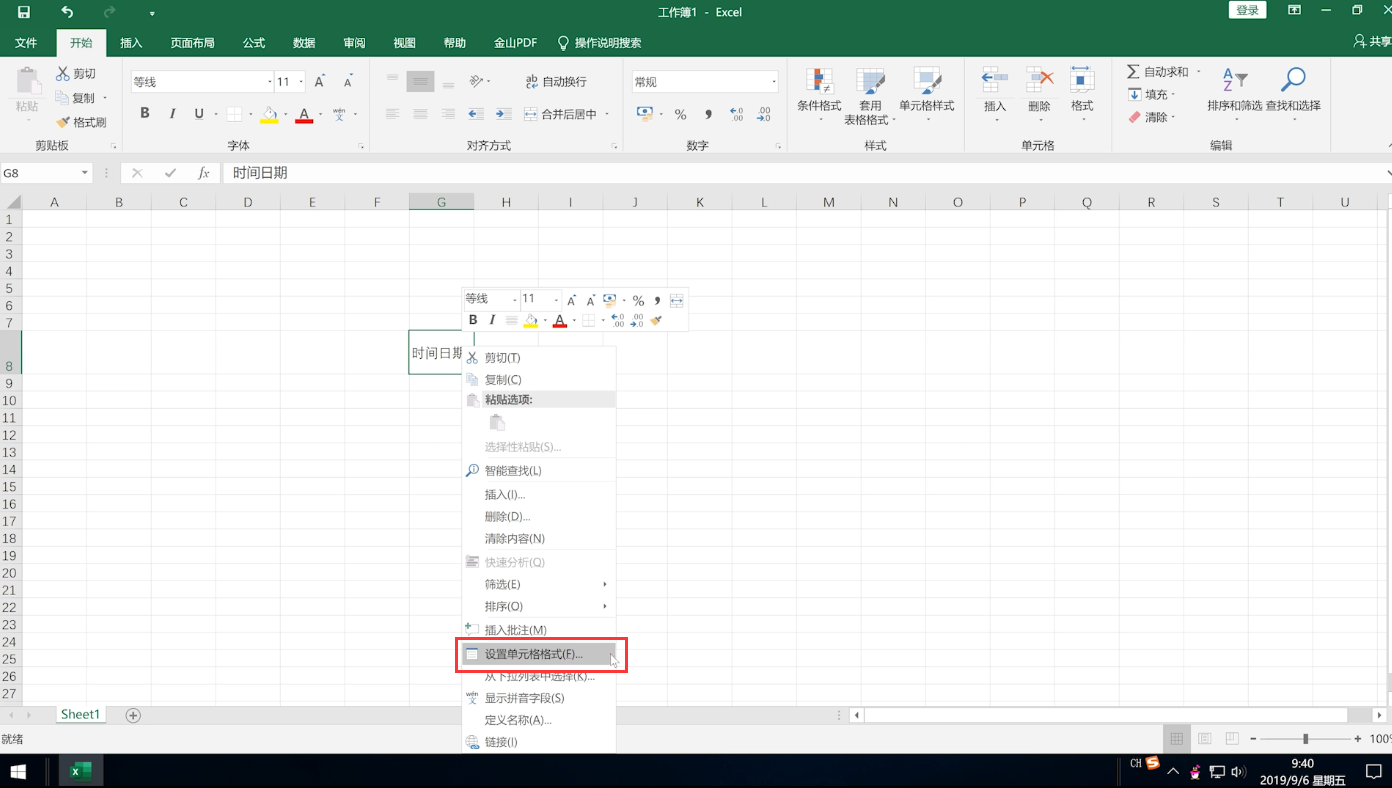The height and width of the screenshot is (788, 1392).
Task: Expand 排序(O) submenu
Action: (x=539, y=606)
